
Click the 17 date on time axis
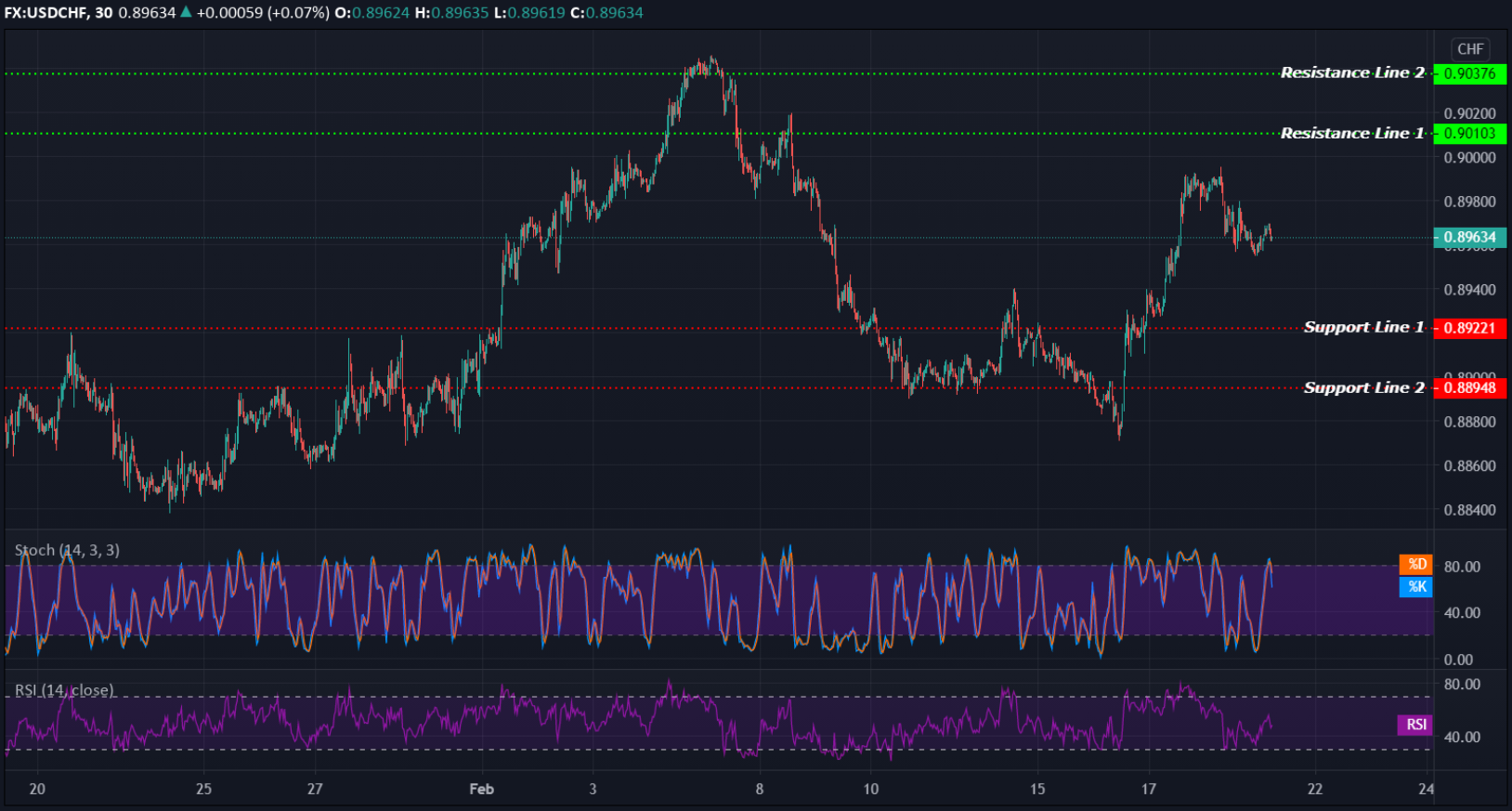[x=1149, y=789]
